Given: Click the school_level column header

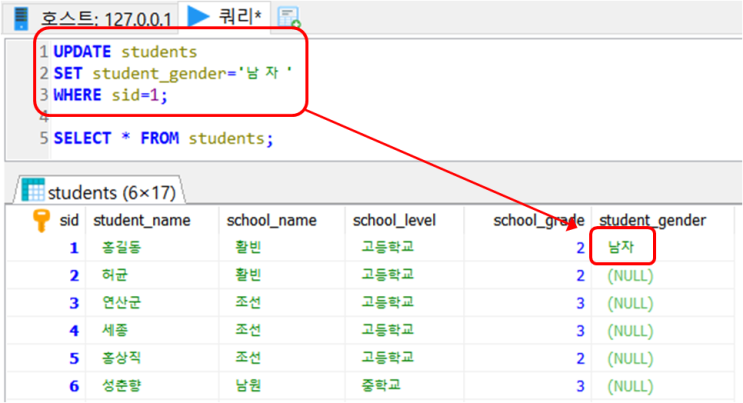Looking at the screenshot, I should [394, 220].
